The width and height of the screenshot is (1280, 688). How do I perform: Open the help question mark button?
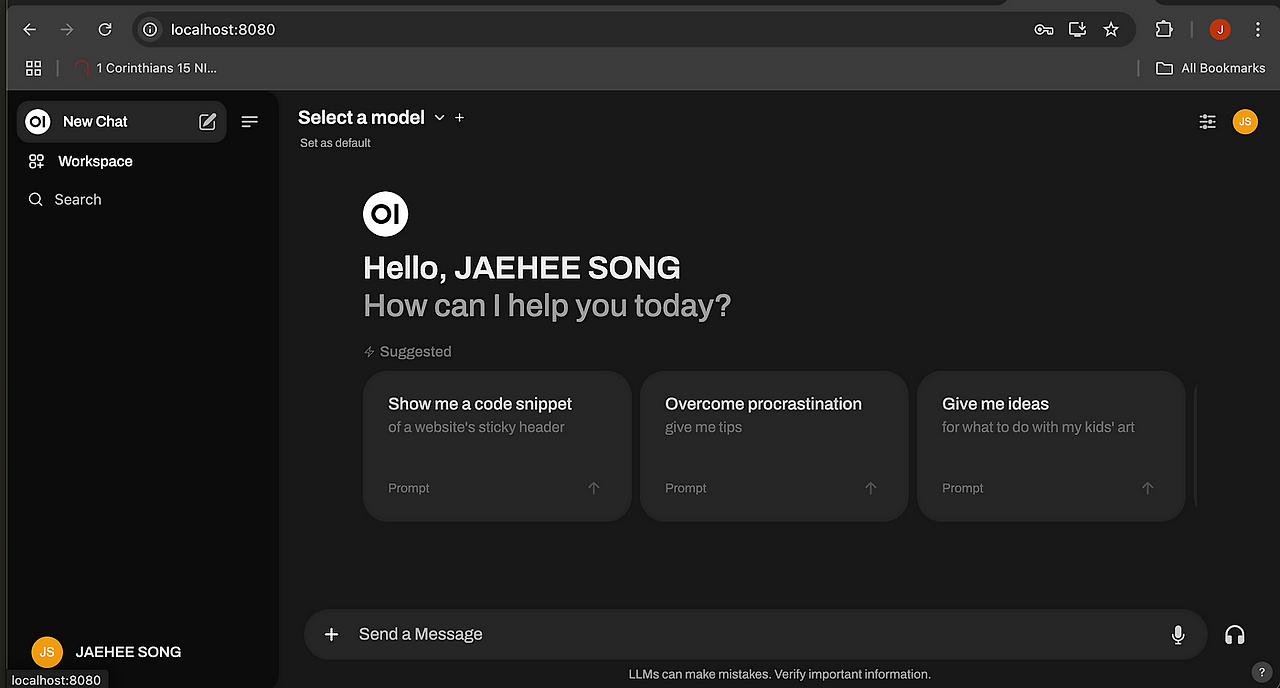[x=1260, y=671]
